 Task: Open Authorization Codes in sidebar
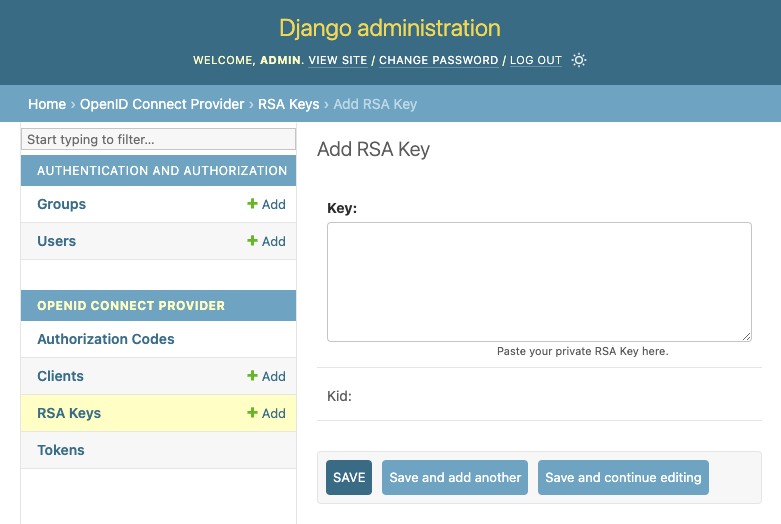106,339
